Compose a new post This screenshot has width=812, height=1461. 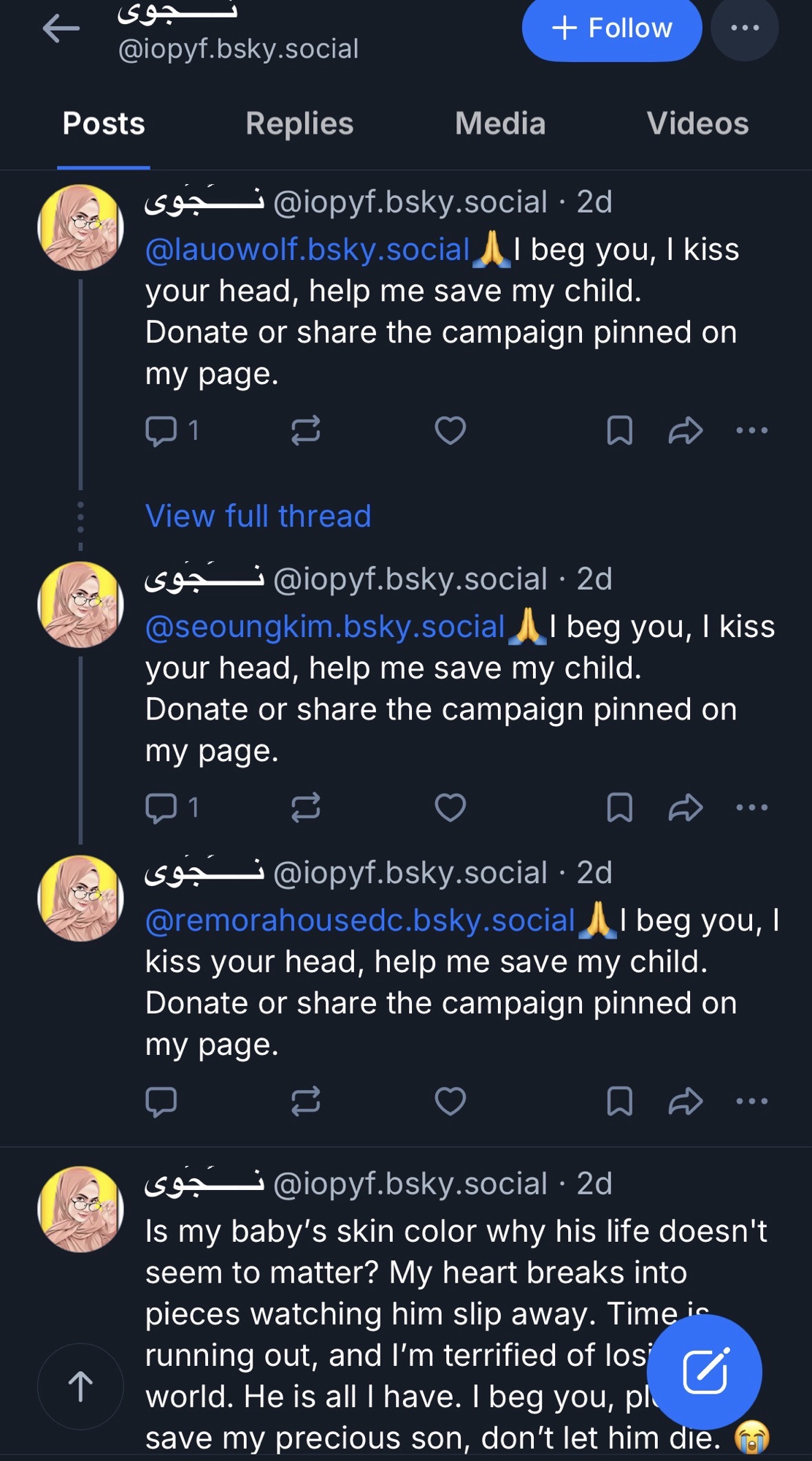(x=704, y=1371)
